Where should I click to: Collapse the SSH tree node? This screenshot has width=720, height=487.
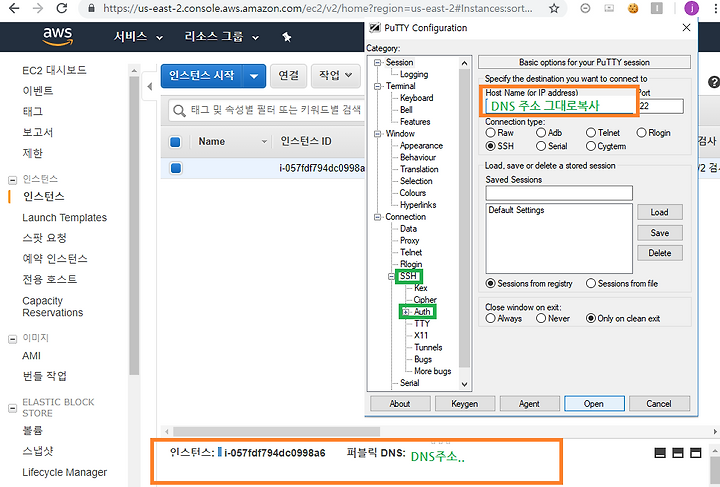click(x=392, y=276)
